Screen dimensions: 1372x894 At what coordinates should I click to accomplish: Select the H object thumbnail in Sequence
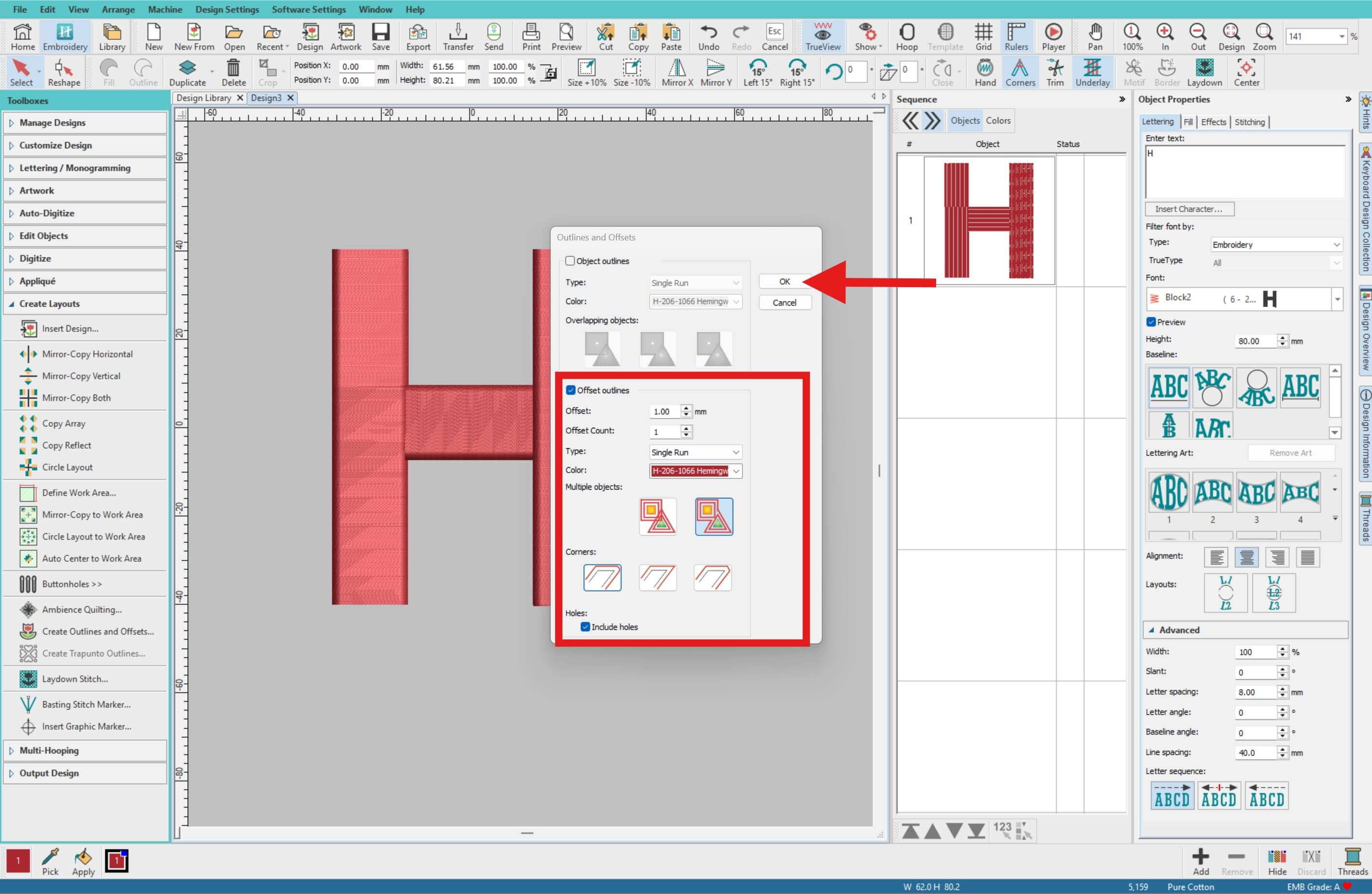pos(989,220)
